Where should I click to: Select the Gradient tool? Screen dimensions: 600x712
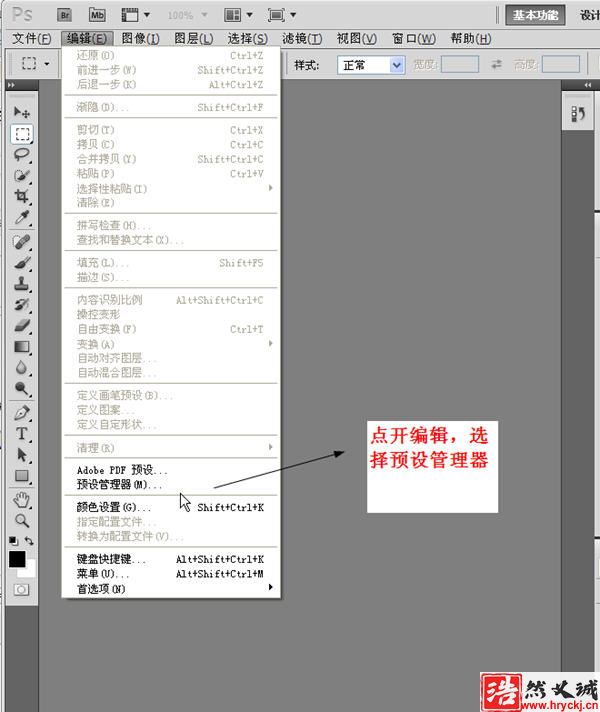coord(21,346)
